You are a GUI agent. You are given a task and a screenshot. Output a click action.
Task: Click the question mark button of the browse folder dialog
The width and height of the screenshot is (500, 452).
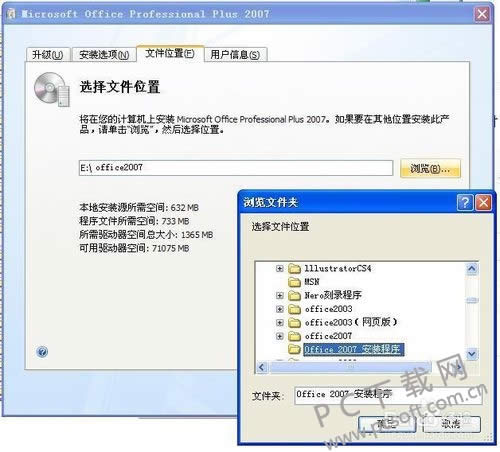click(x=465, y=202)
